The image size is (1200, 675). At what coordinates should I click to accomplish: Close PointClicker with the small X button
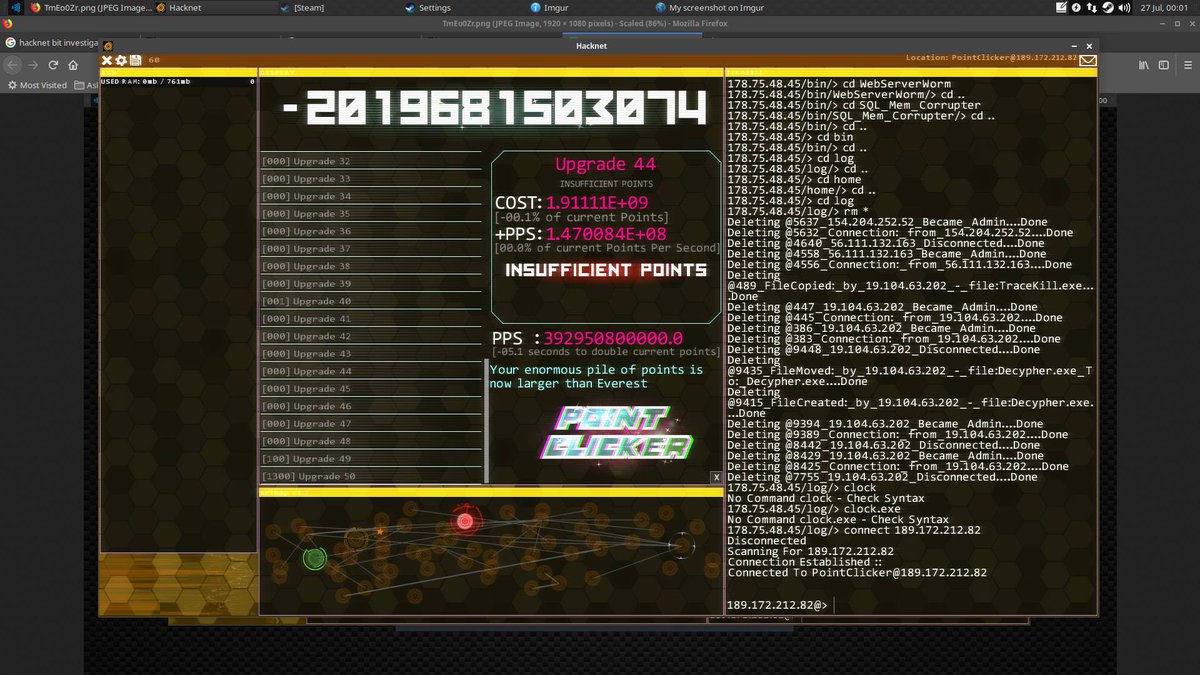click(716, 478)
